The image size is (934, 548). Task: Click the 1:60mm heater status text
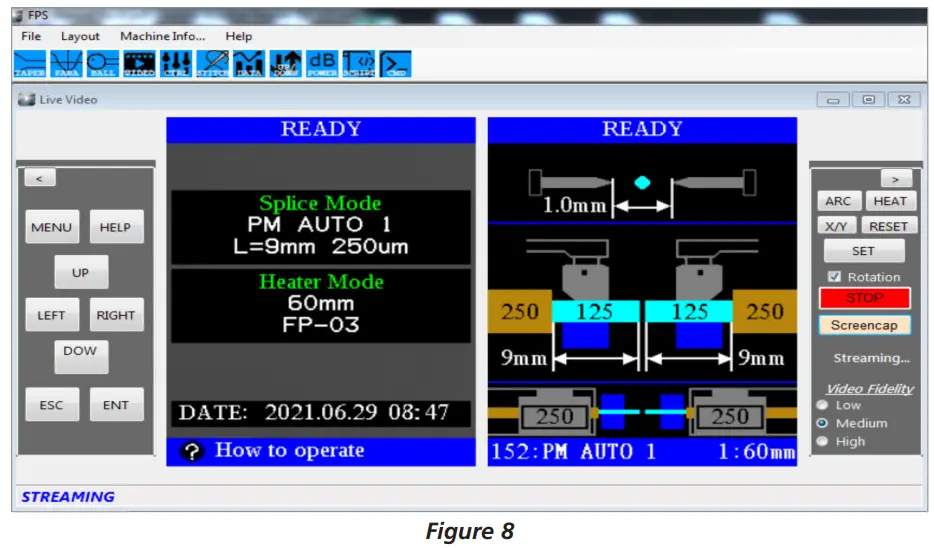click(756, 452)
